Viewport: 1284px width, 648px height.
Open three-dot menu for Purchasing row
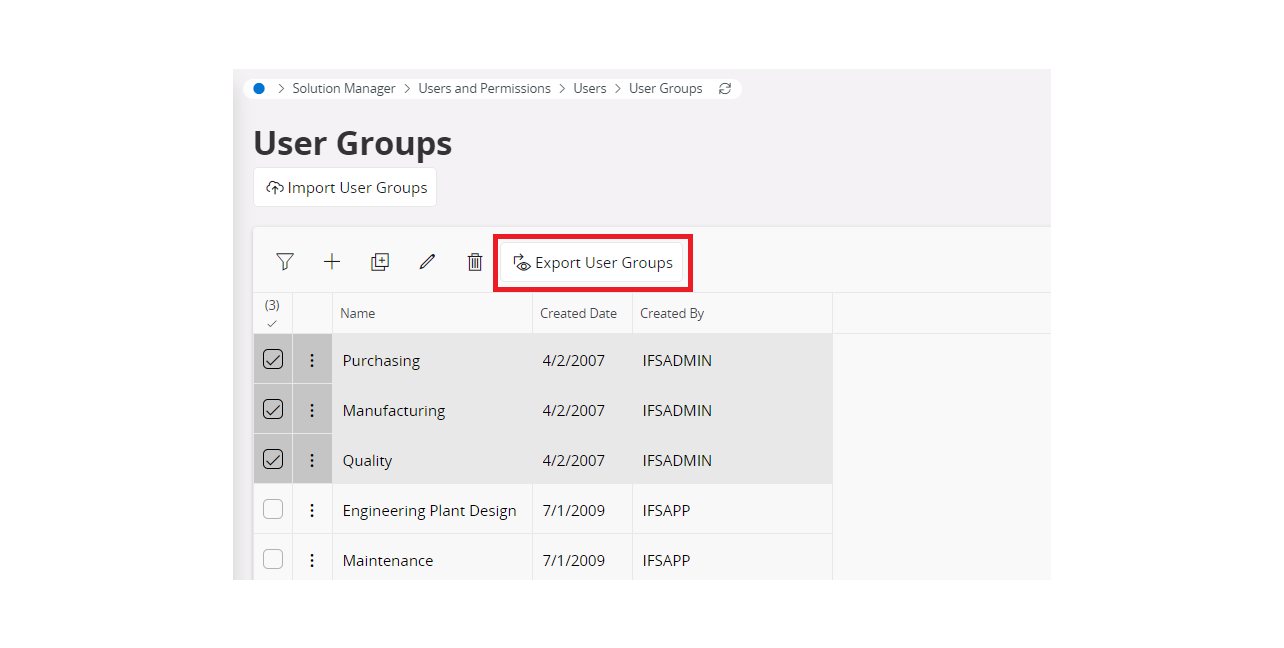pos(312,360)
